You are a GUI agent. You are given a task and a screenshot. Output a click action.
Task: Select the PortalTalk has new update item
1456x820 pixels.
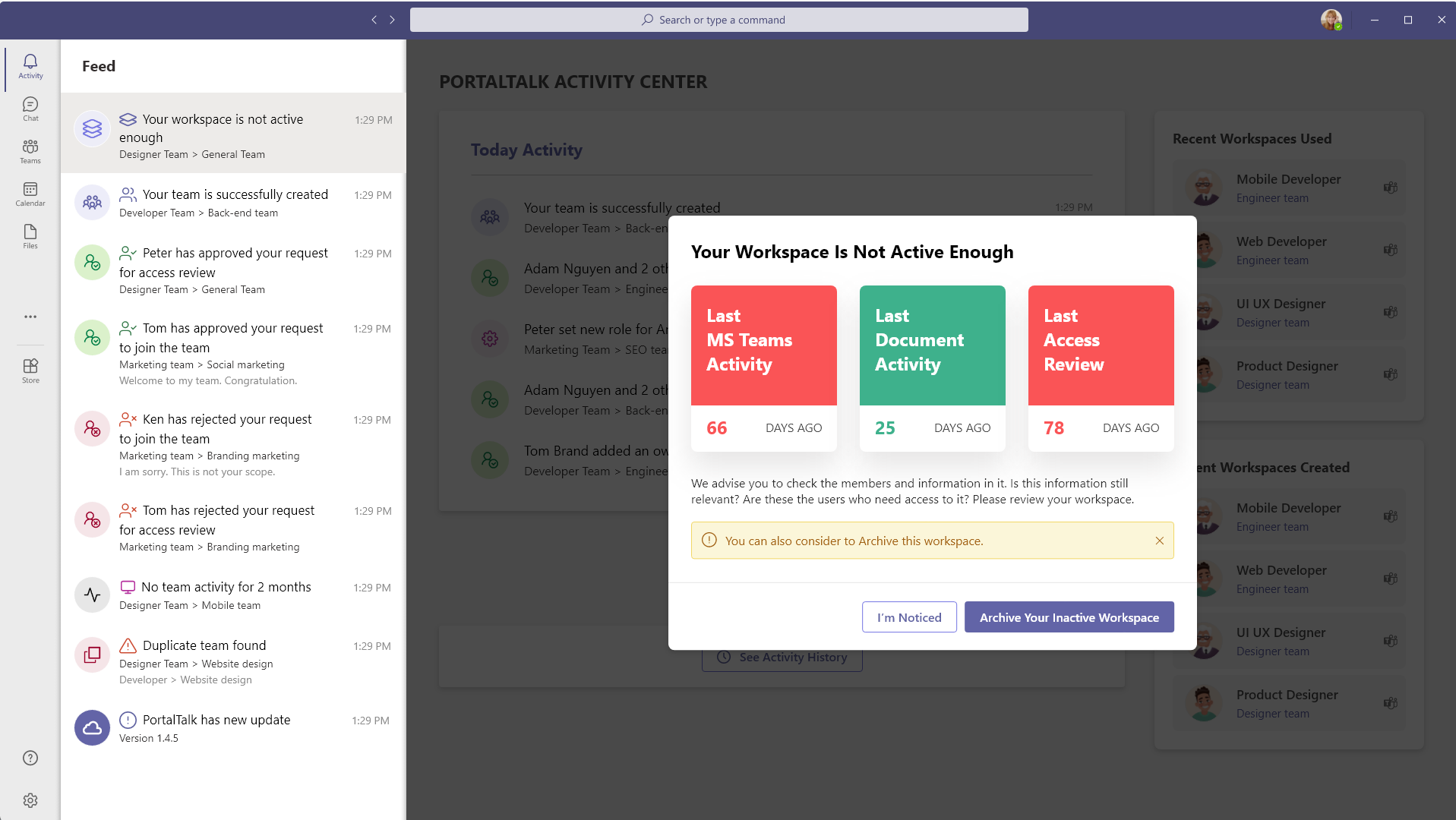[x=232, y=727]
